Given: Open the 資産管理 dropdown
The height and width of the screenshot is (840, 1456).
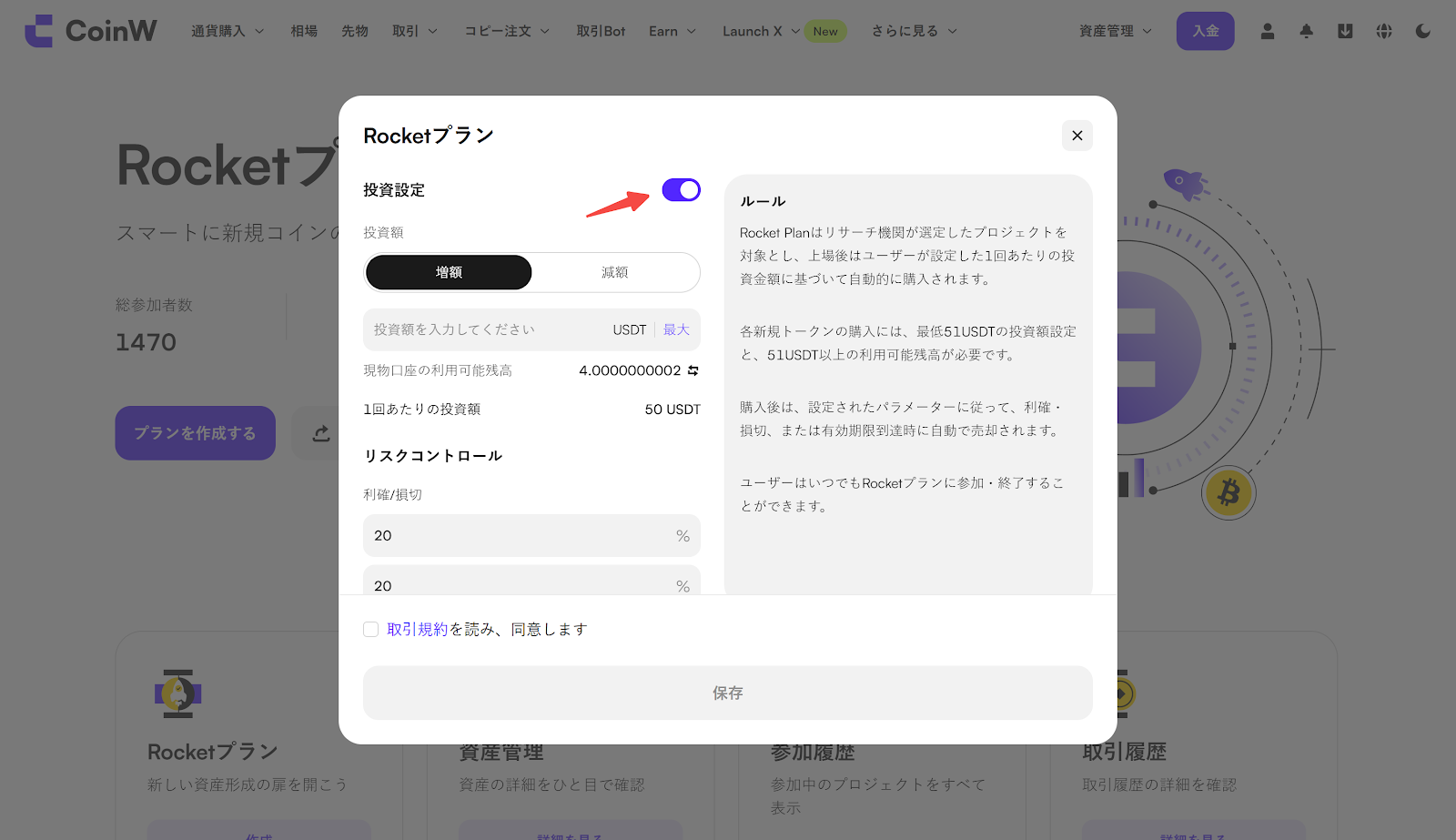Looking at the screenshot, I should 1115,31.
